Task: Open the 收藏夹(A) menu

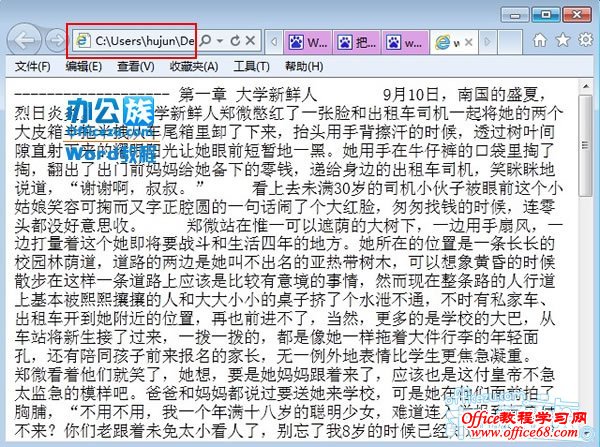Action: click(194, 67)
